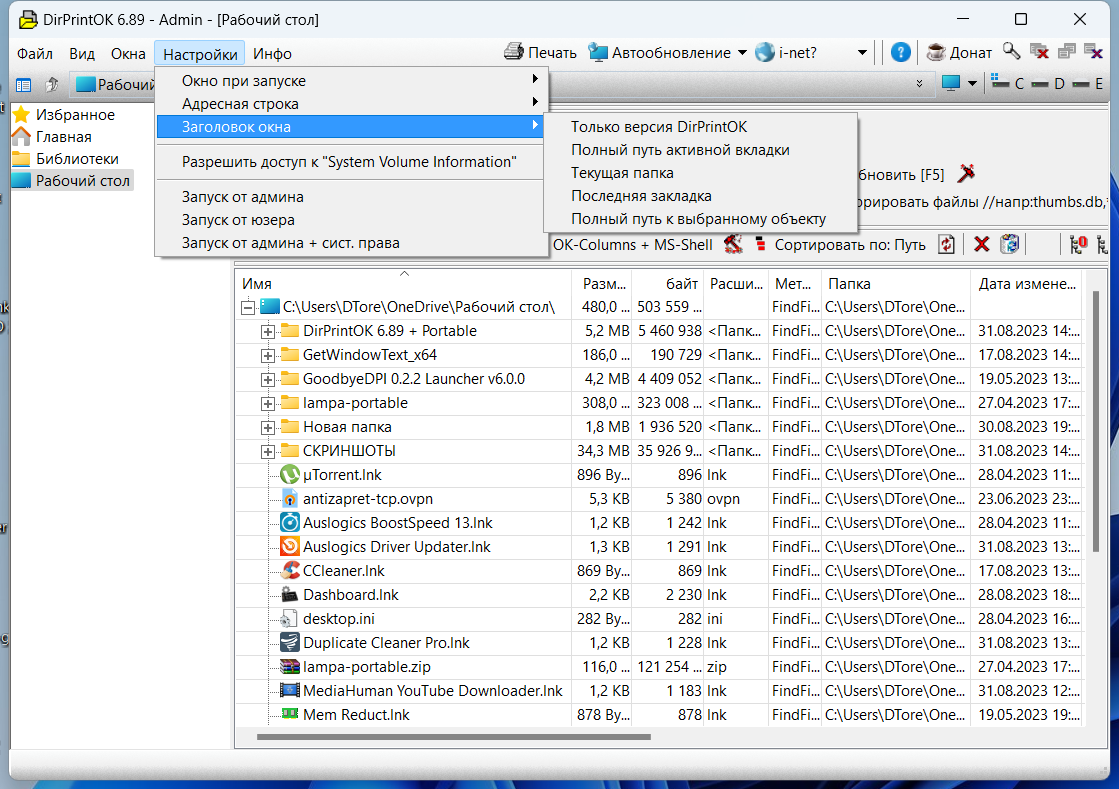Expand the СКРИНШОТЫ folder node
Screen dimensions: 1119x789
pos(268,452)
